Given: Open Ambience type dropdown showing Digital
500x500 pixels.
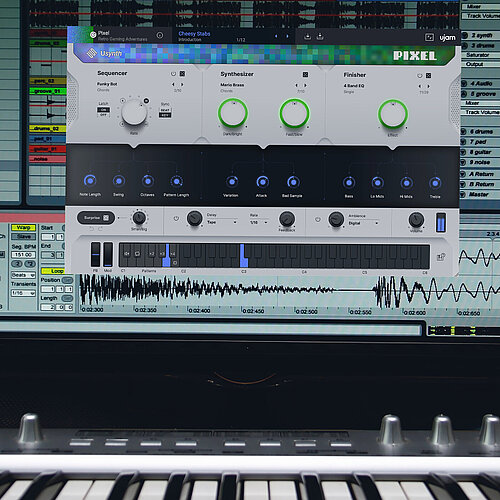Looking at the screenshot, I should point(363,223).
